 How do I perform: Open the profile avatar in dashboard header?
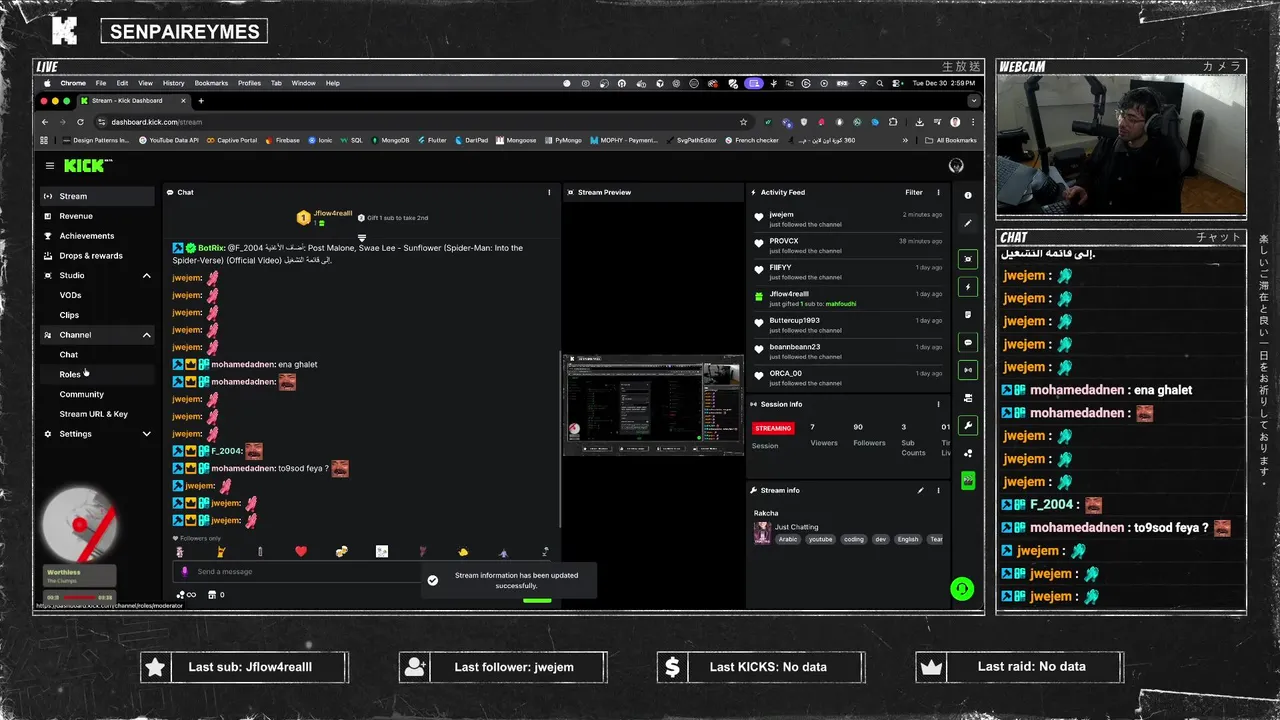click(956, 166)
